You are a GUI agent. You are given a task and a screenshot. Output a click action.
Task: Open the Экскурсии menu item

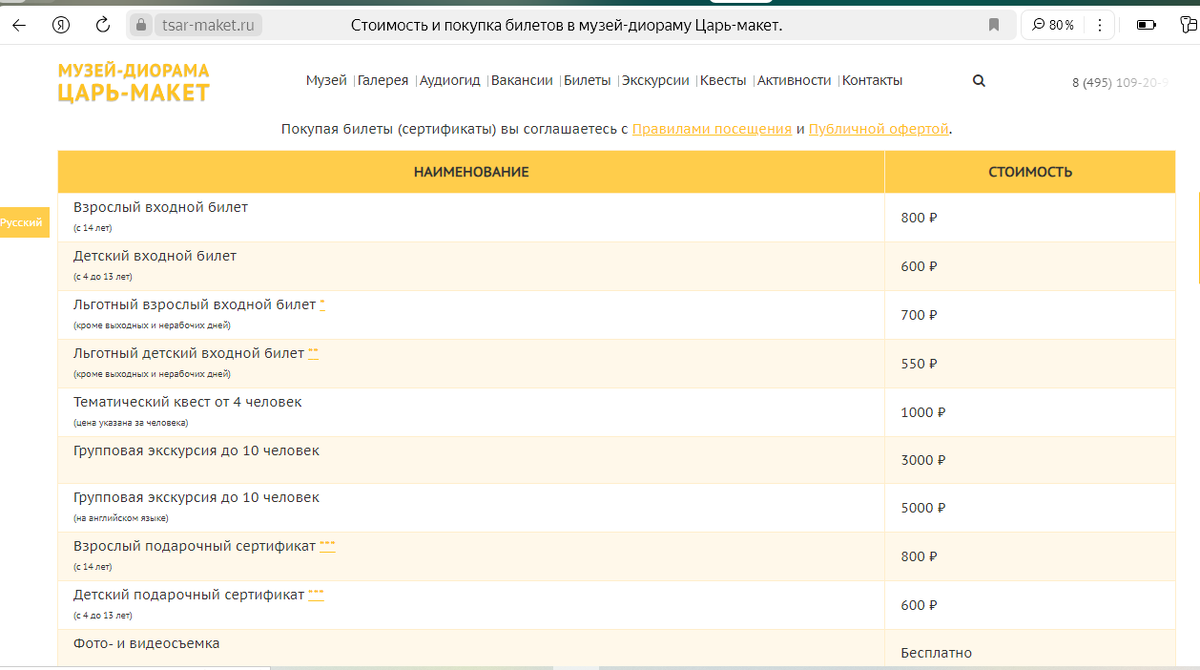pyautogui.click(x=655, y=81)
